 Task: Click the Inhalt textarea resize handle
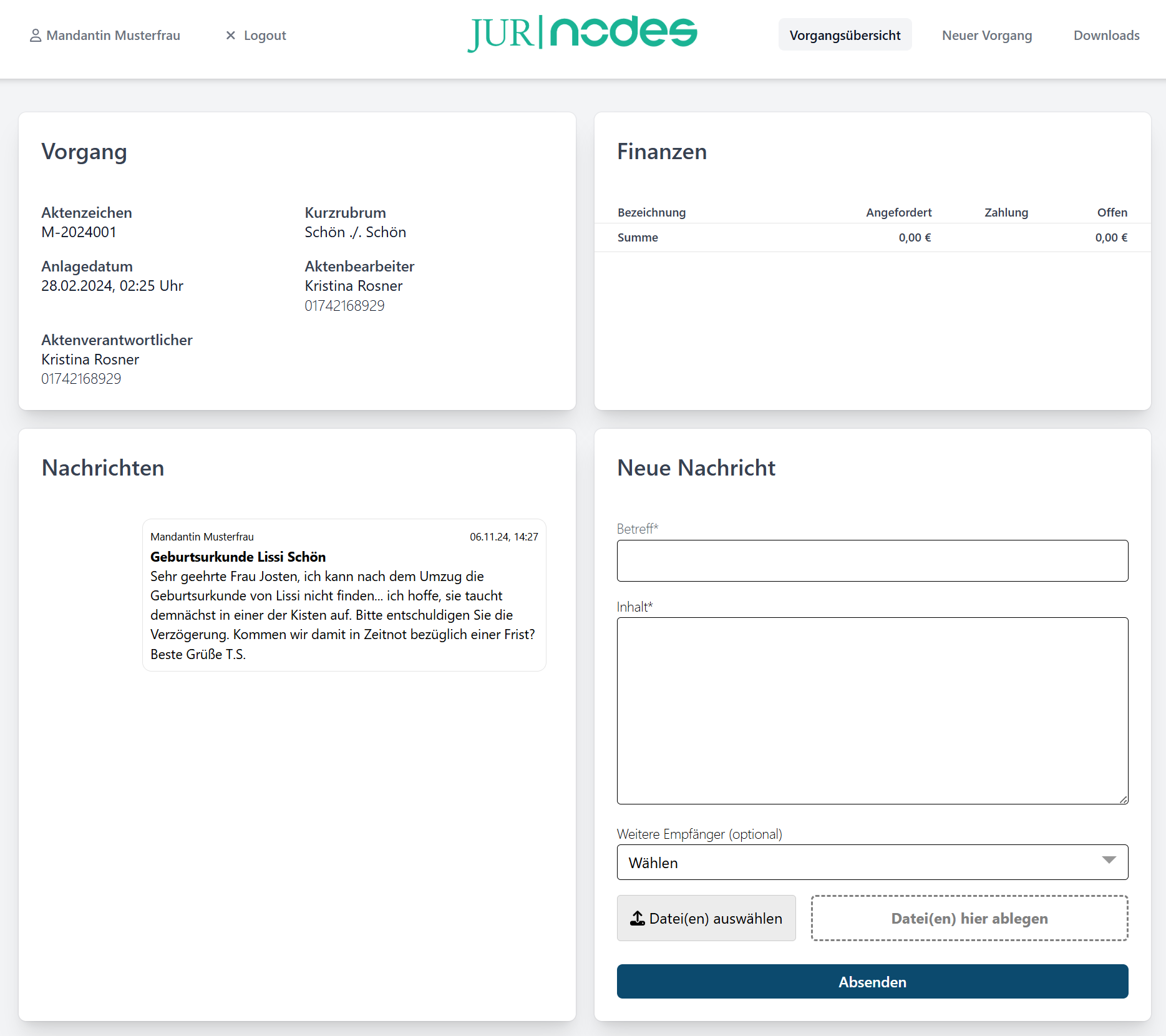coord(1123,799)
